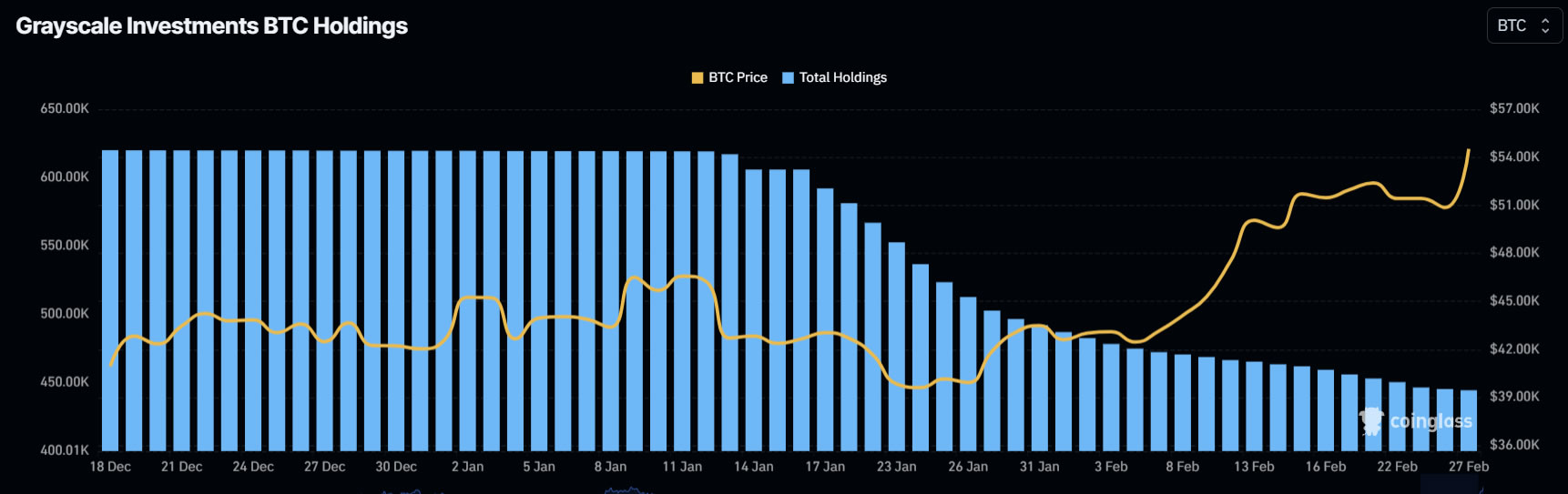Click the holdings bar above 14 Jan
This screenshot has width=1568, height=494.
coord(754,309)
